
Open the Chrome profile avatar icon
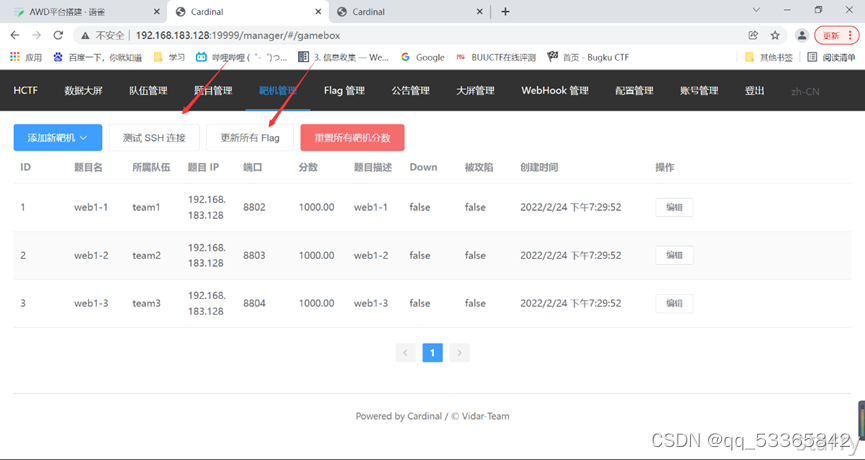(802, 35)
